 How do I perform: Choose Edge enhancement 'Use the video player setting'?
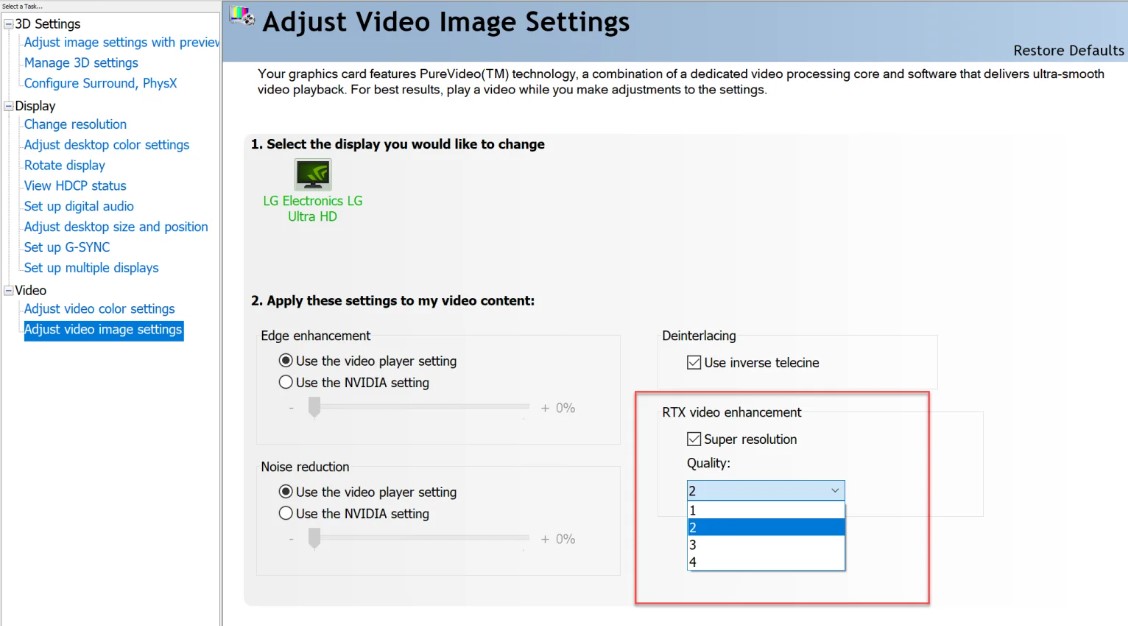pyautogui.click(x=286, y=360)
